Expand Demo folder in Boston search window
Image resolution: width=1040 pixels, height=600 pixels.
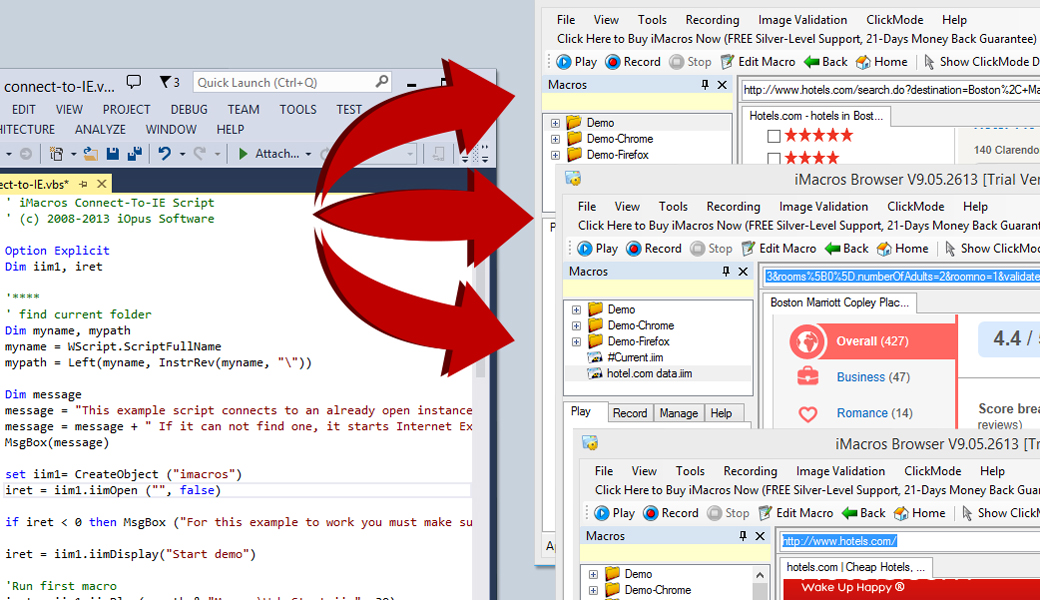(x=555, y=123)
